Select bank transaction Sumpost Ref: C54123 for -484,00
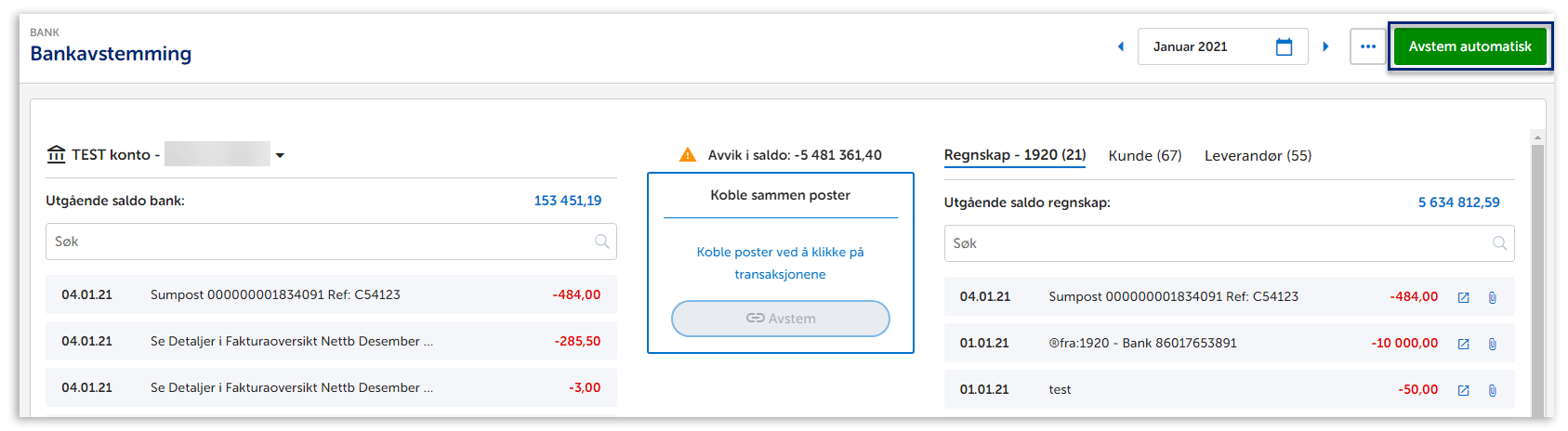1568x431 pixels. pyautogui.click(x=331, y=294)
